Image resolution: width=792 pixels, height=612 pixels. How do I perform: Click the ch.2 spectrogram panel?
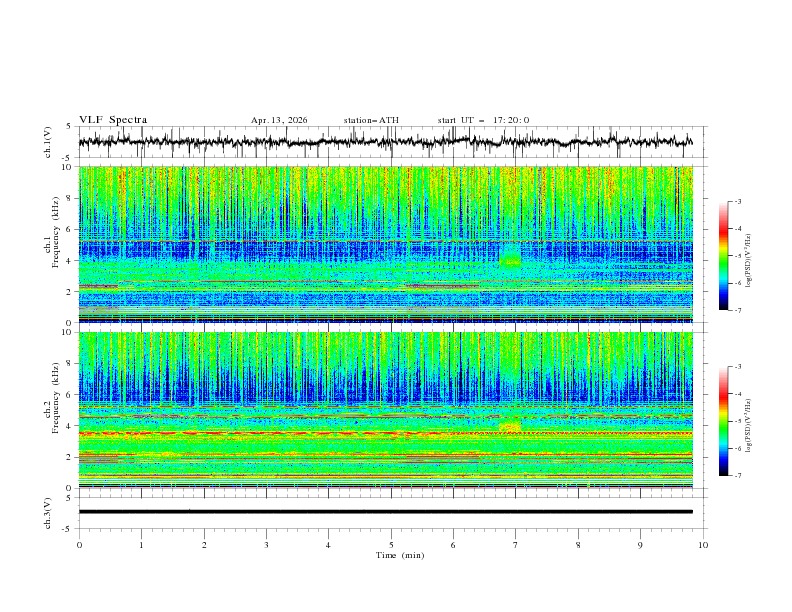(x=386, y=410)
